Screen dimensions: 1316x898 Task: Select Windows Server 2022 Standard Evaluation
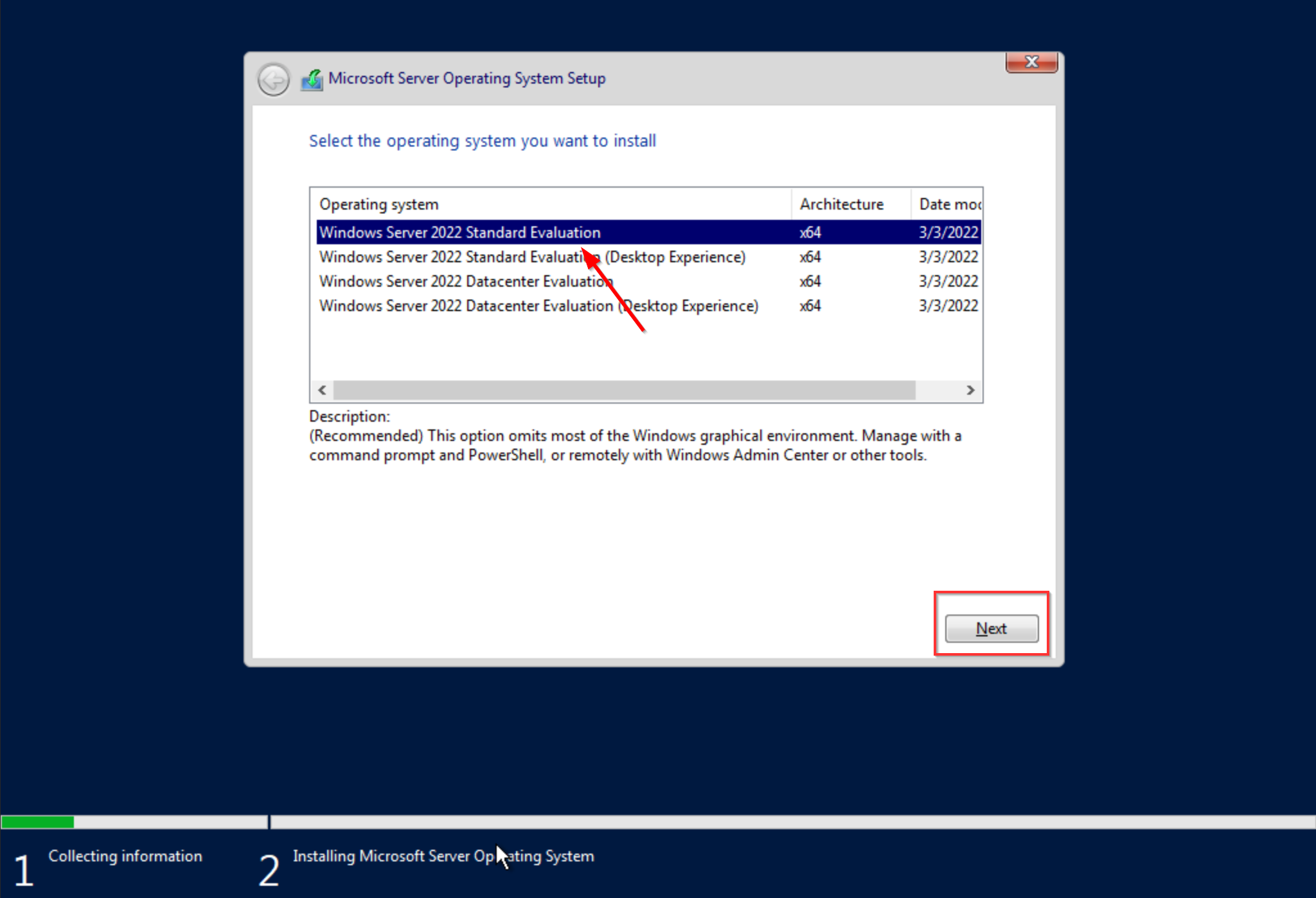[x=460, y=233]
